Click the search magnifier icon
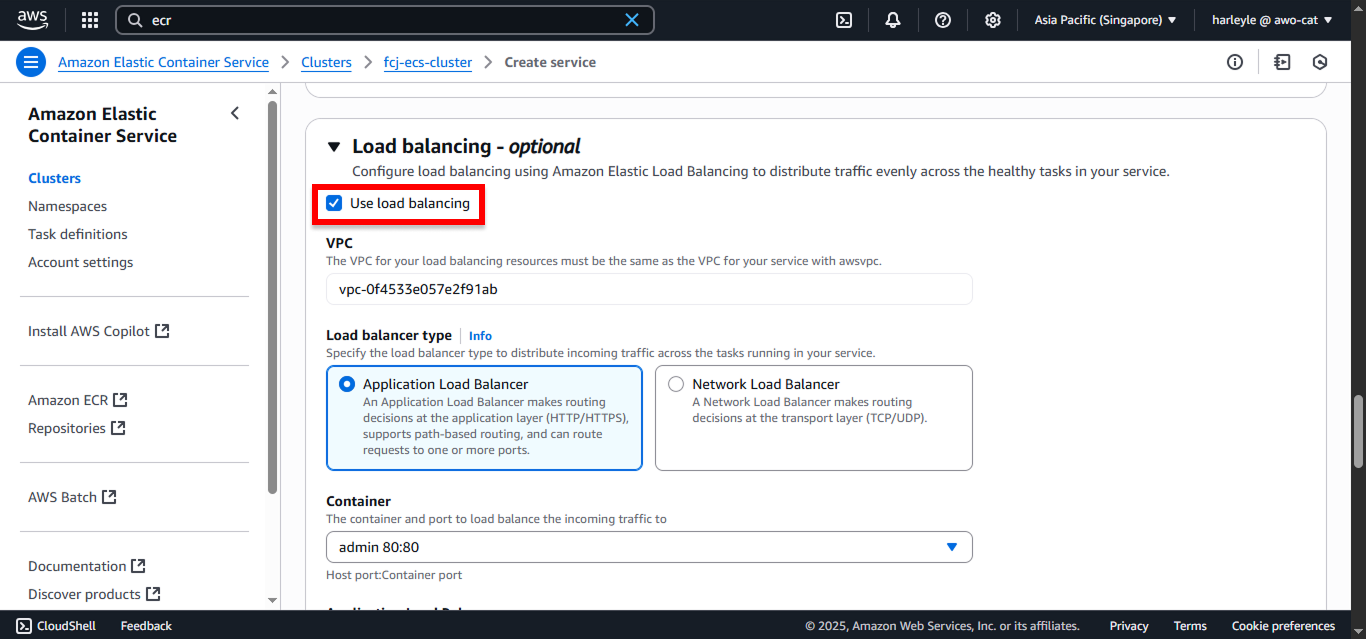 [x=135, y=20]
